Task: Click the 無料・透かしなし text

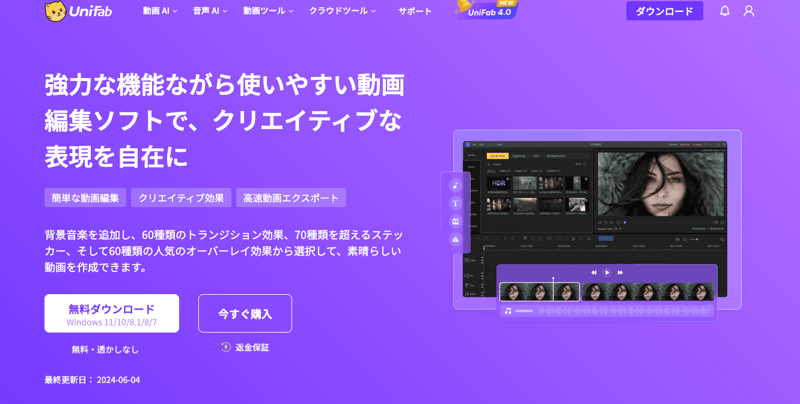Action: coord(105,349)
